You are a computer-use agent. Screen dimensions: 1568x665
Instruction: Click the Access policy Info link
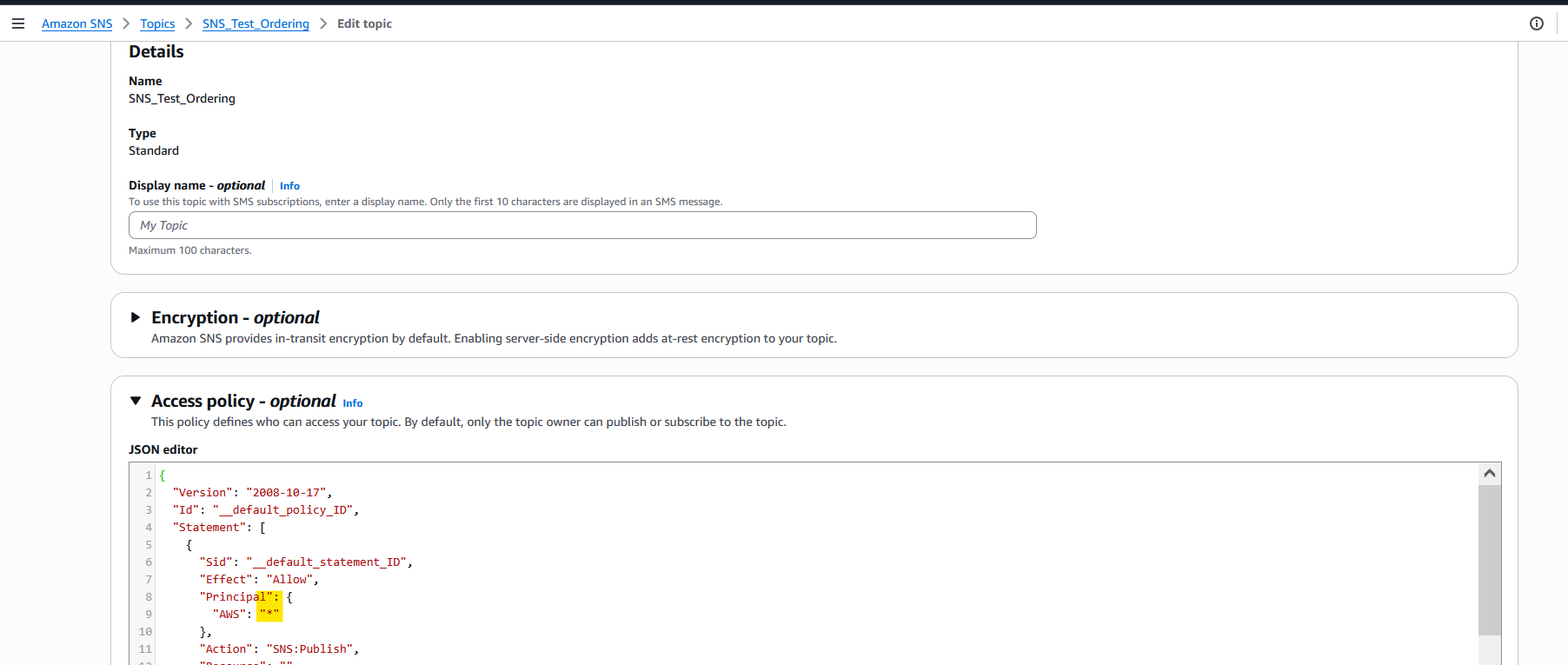point(353,403)
